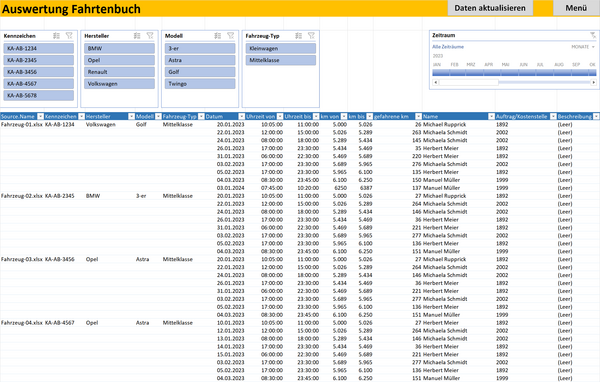Select the AUG month bar in timeline
The image size is (600, 382).
tap(562, 73)
